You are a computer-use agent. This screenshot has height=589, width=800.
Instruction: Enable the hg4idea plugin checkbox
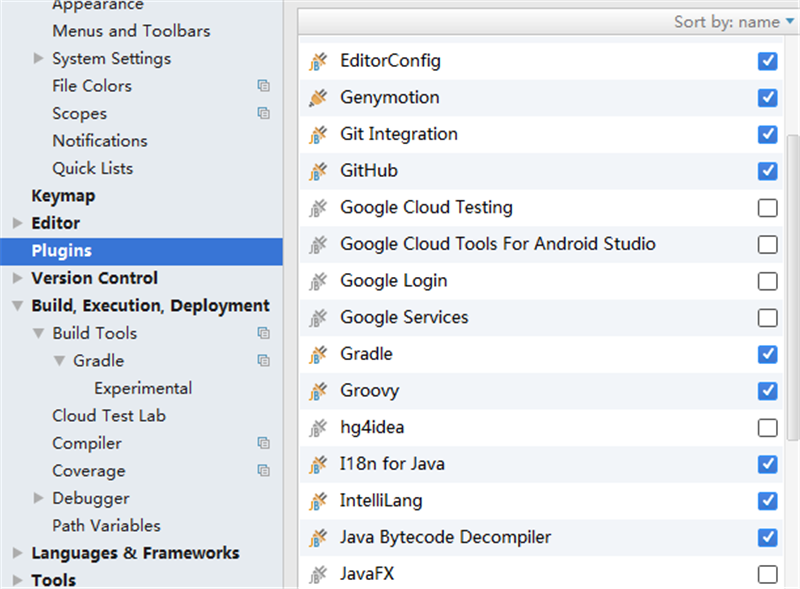pos(767,428)
